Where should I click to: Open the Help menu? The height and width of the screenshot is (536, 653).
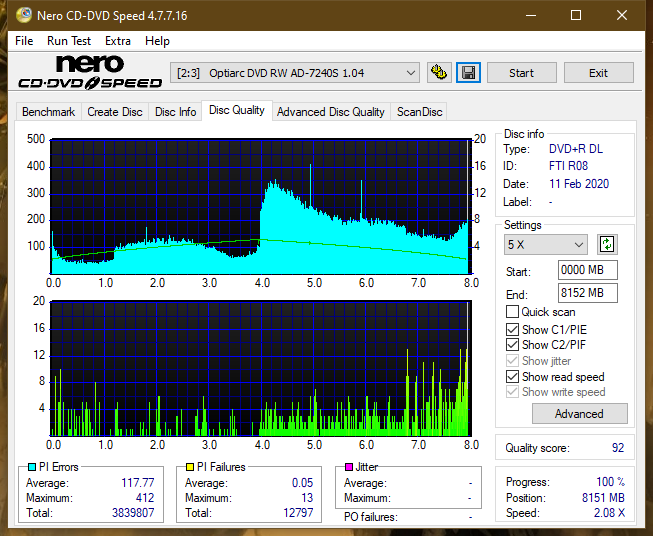[157, 41]
